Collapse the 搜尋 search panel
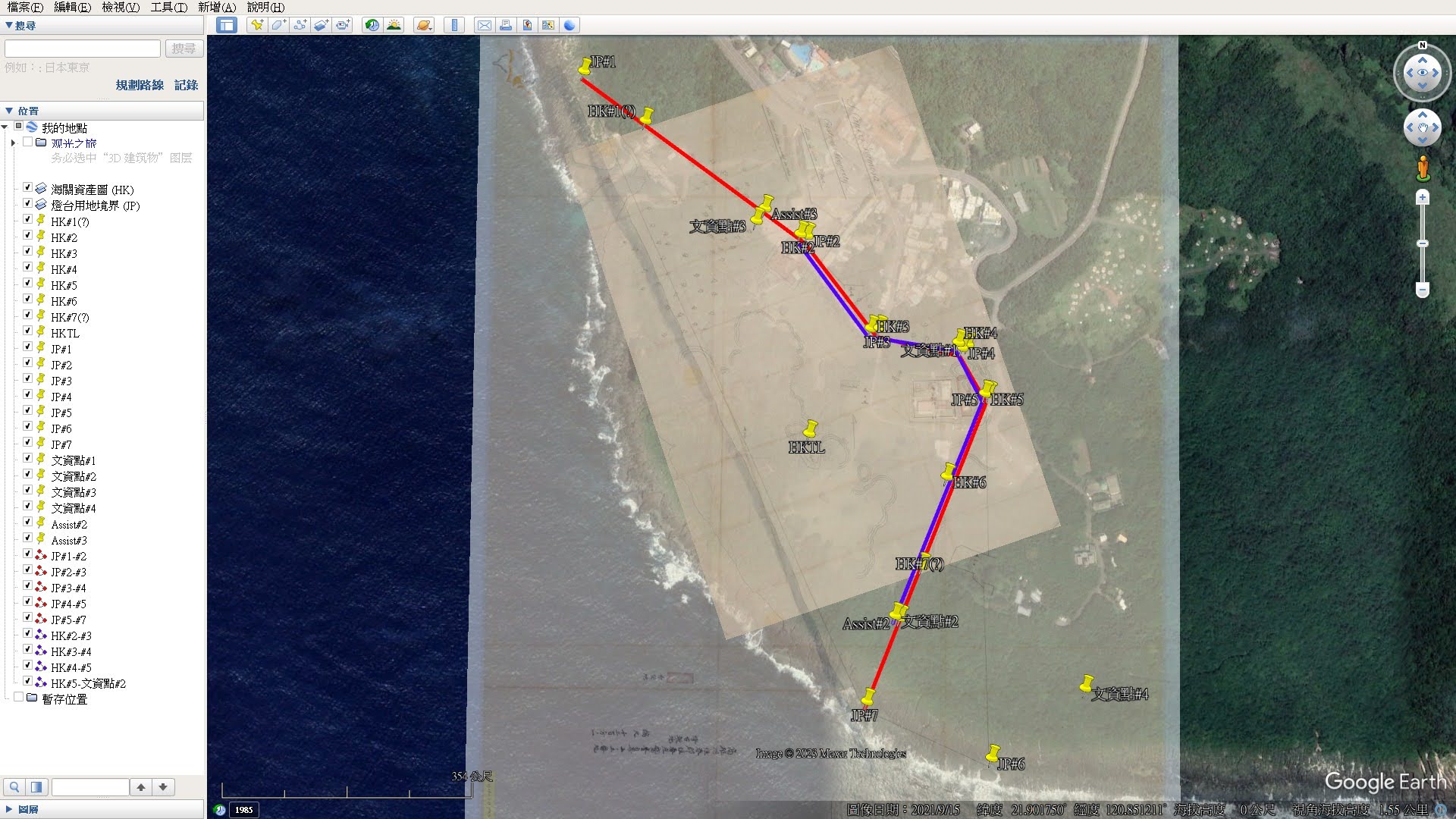1456x819 pixels. (9, 25)
